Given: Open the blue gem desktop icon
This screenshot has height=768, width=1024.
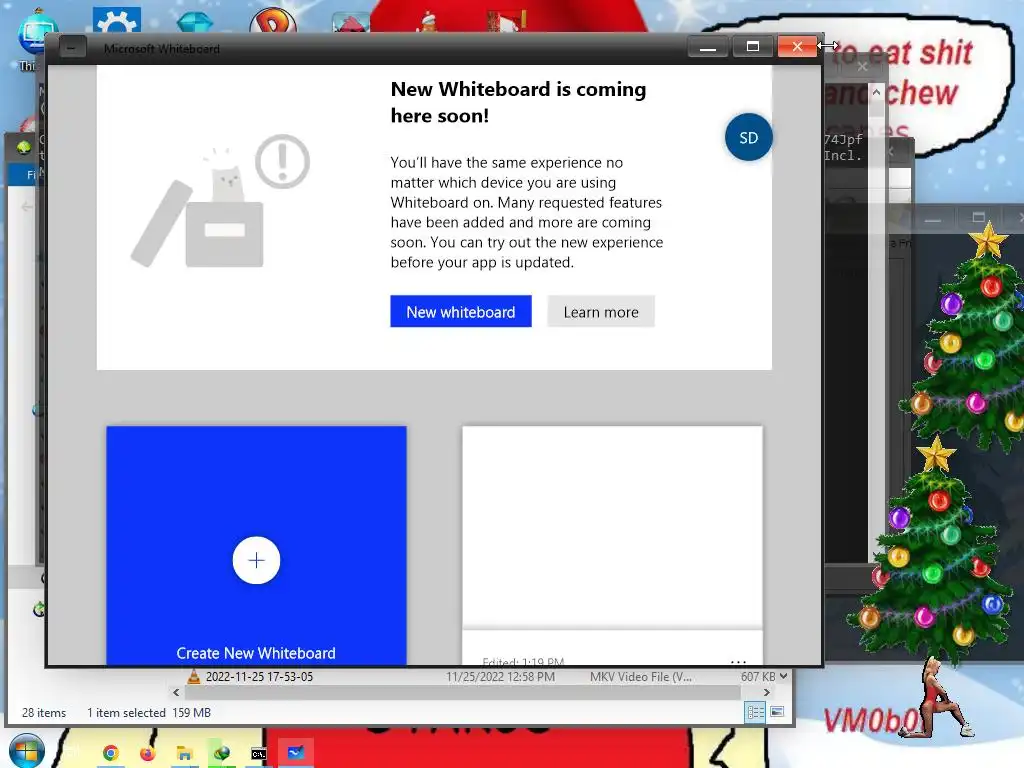Looking at the screenshot, I should [195, 21].
